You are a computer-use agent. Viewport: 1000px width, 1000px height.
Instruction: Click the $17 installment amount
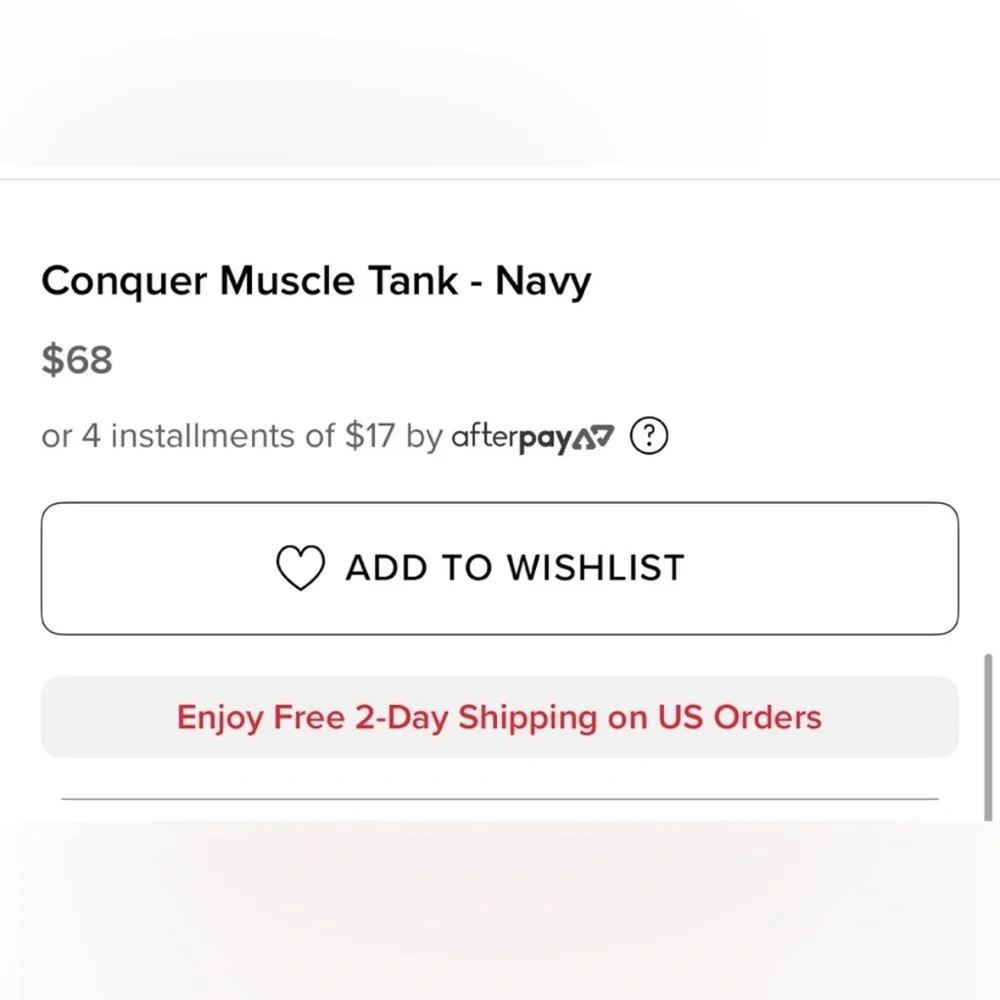click(x=370, y=436)
